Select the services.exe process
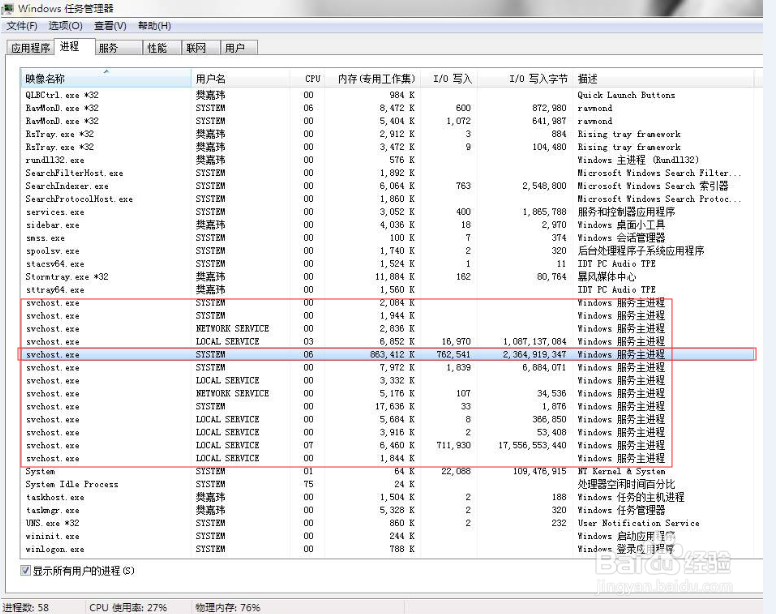776x614 pixels. coord(387,212)
